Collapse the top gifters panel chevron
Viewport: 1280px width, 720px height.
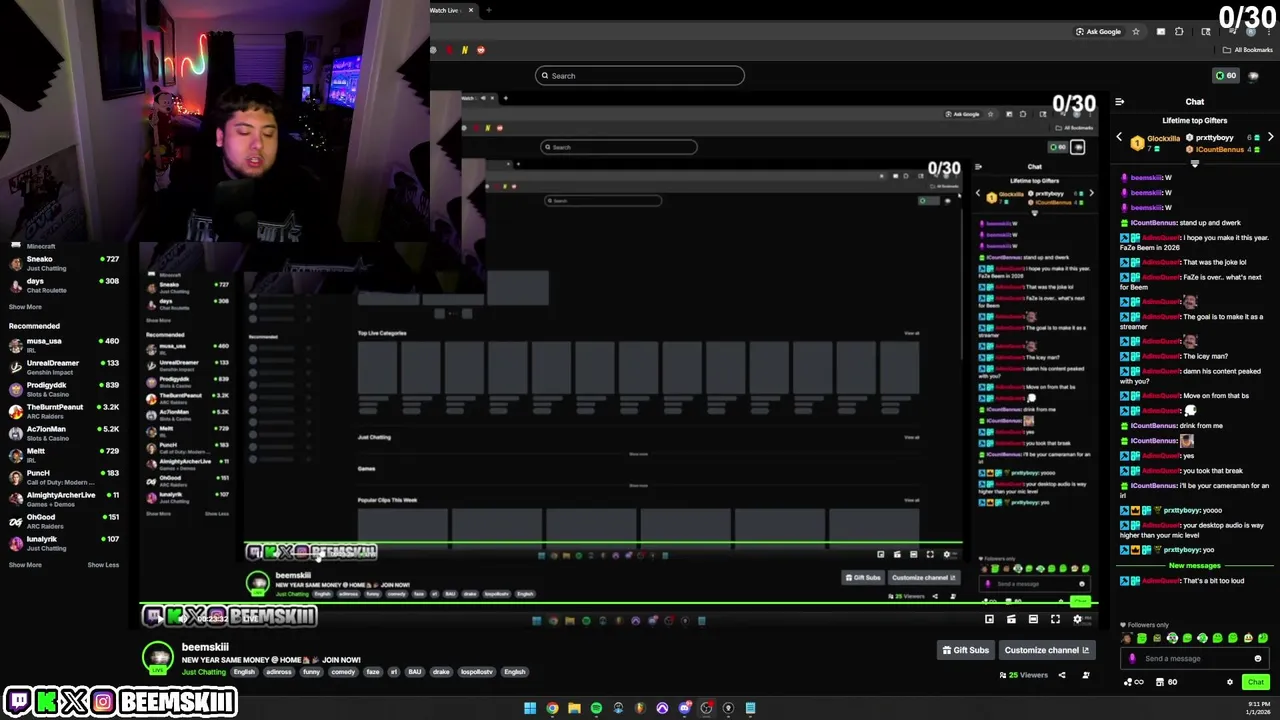click(x=1194, y=164)
